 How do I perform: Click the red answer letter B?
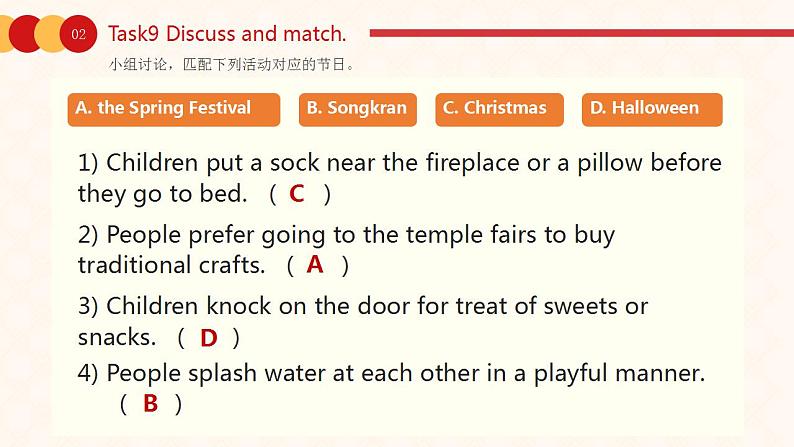tap(151, 404)
